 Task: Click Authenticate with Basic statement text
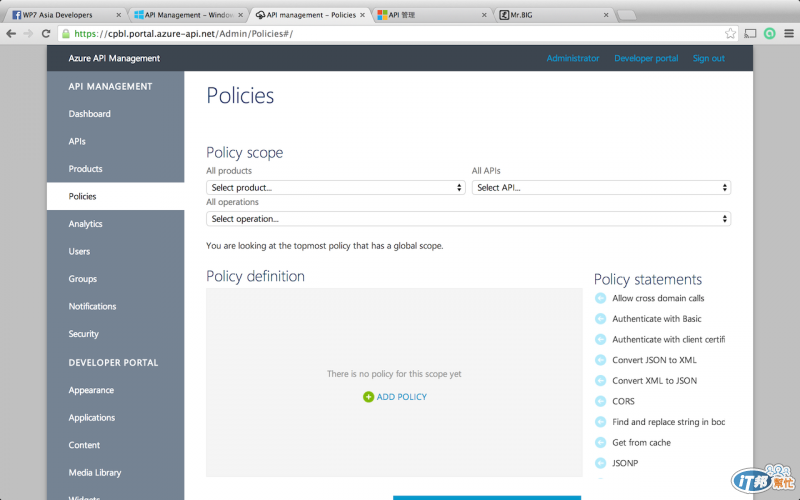(x=657, y=319)
